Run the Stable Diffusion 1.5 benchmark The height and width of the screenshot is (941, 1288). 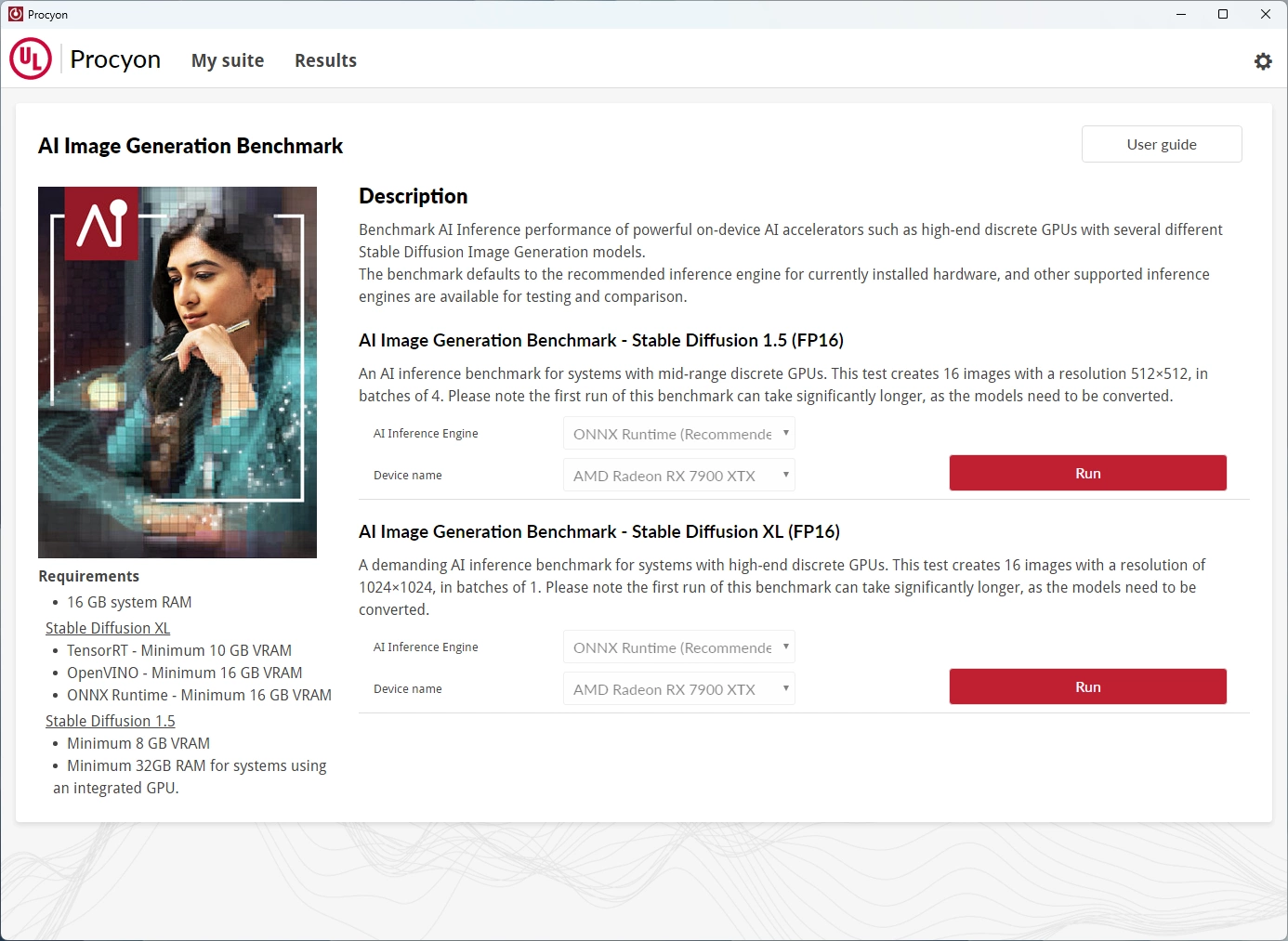click(1087, 473)
